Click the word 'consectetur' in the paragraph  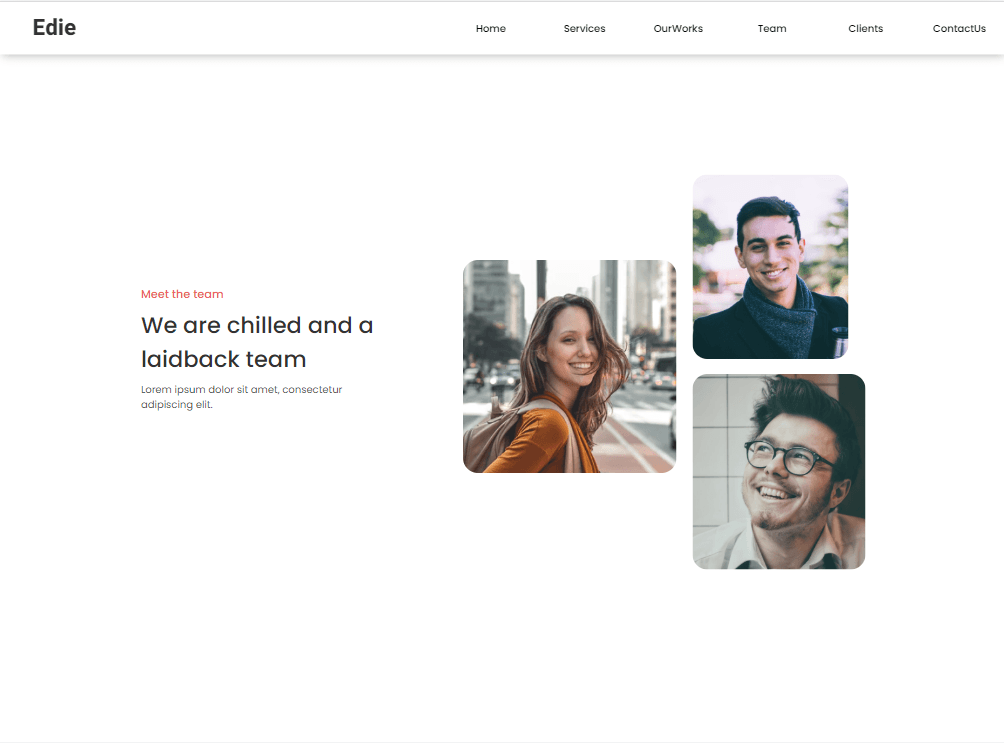[312, 389]
